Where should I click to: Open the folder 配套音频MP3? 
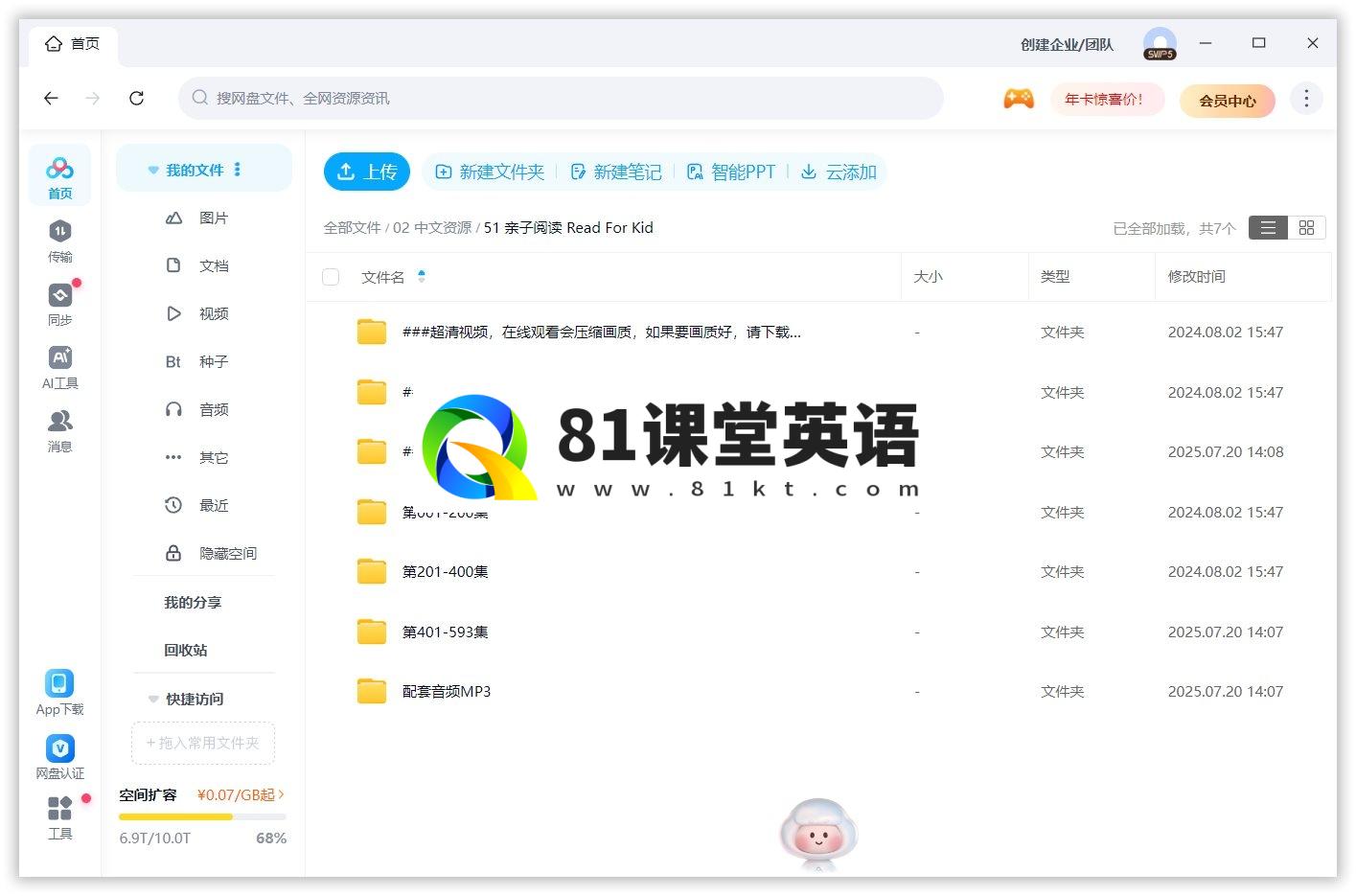[x=447, y=692]
